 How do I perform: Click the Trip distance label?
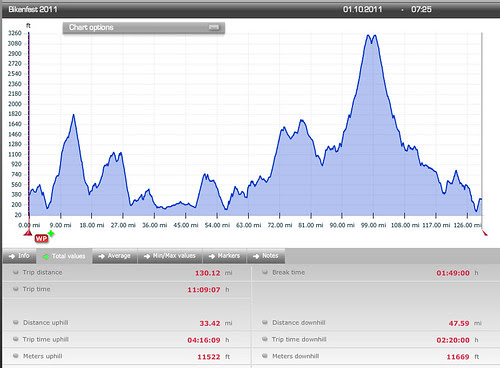tap(42, 272)
